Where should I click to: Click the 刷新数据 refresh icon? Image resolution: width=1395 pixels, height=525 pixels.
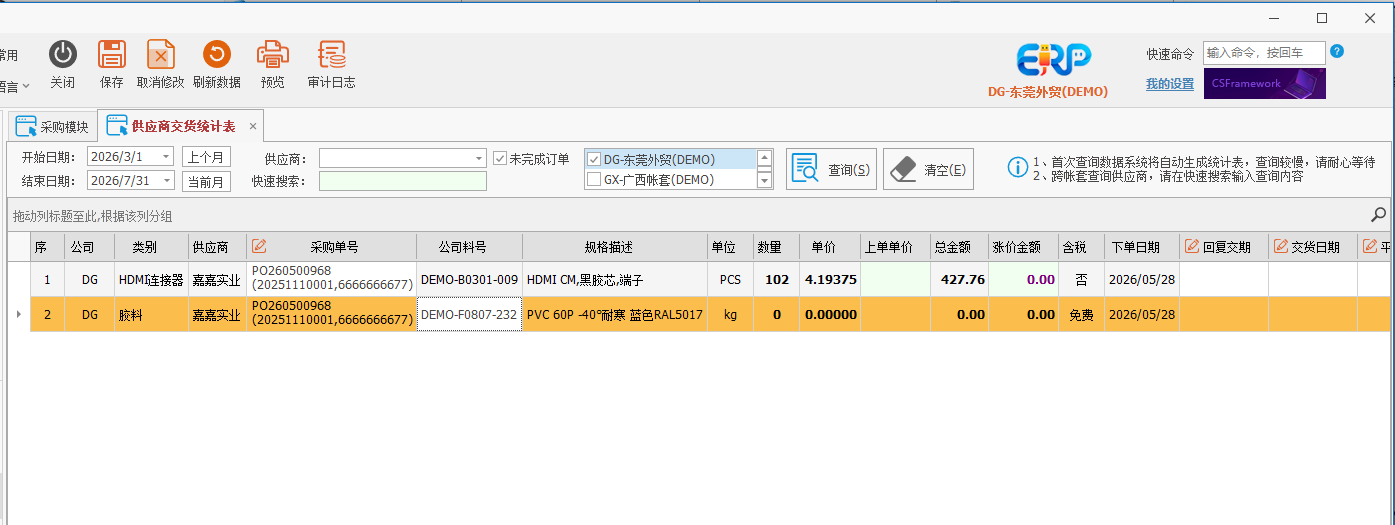pos(217,55)
